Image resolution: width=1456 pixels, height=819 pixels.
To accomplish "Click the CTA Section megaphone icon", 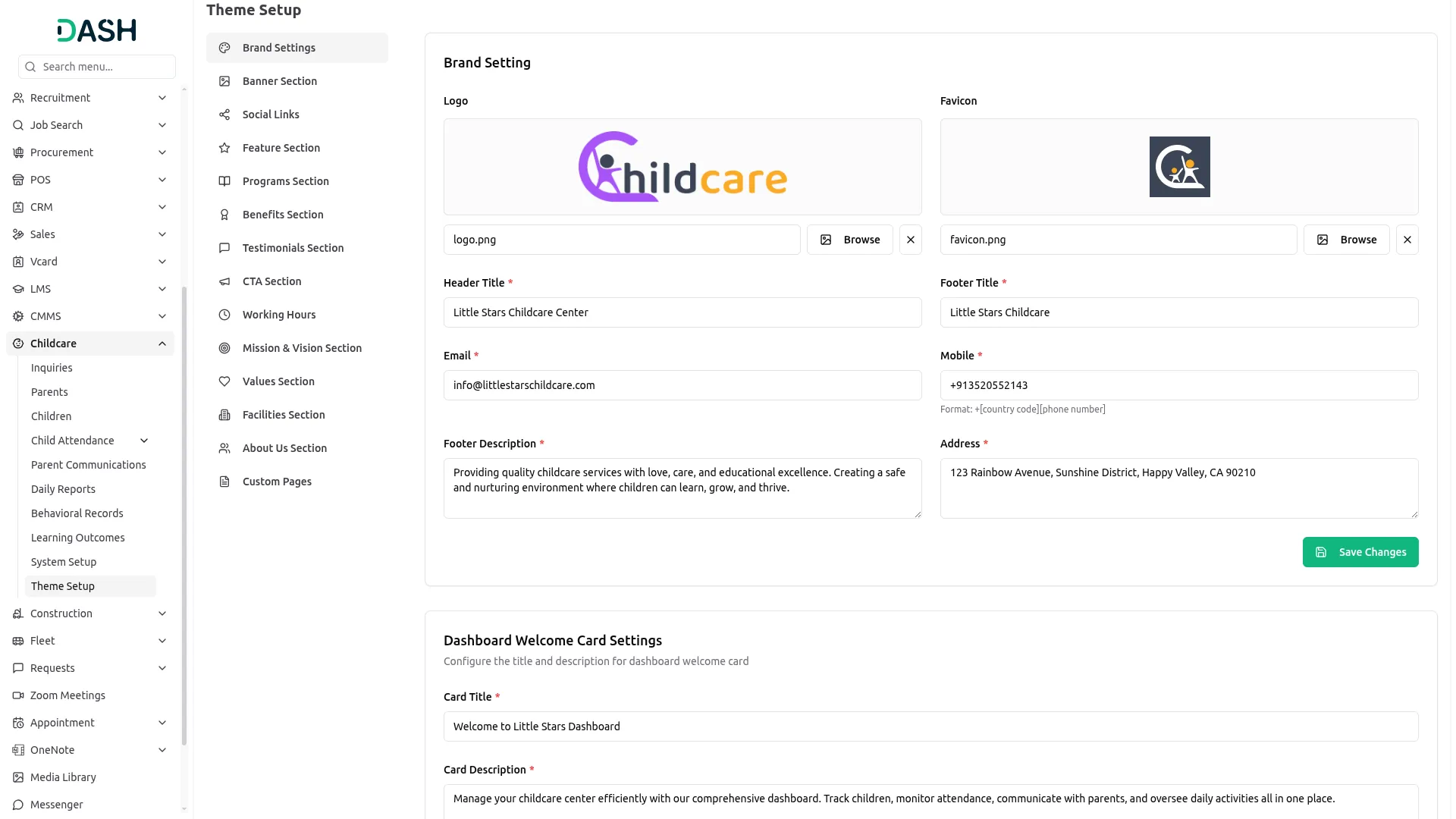I will pyautogui.click(x=224, y=281).
